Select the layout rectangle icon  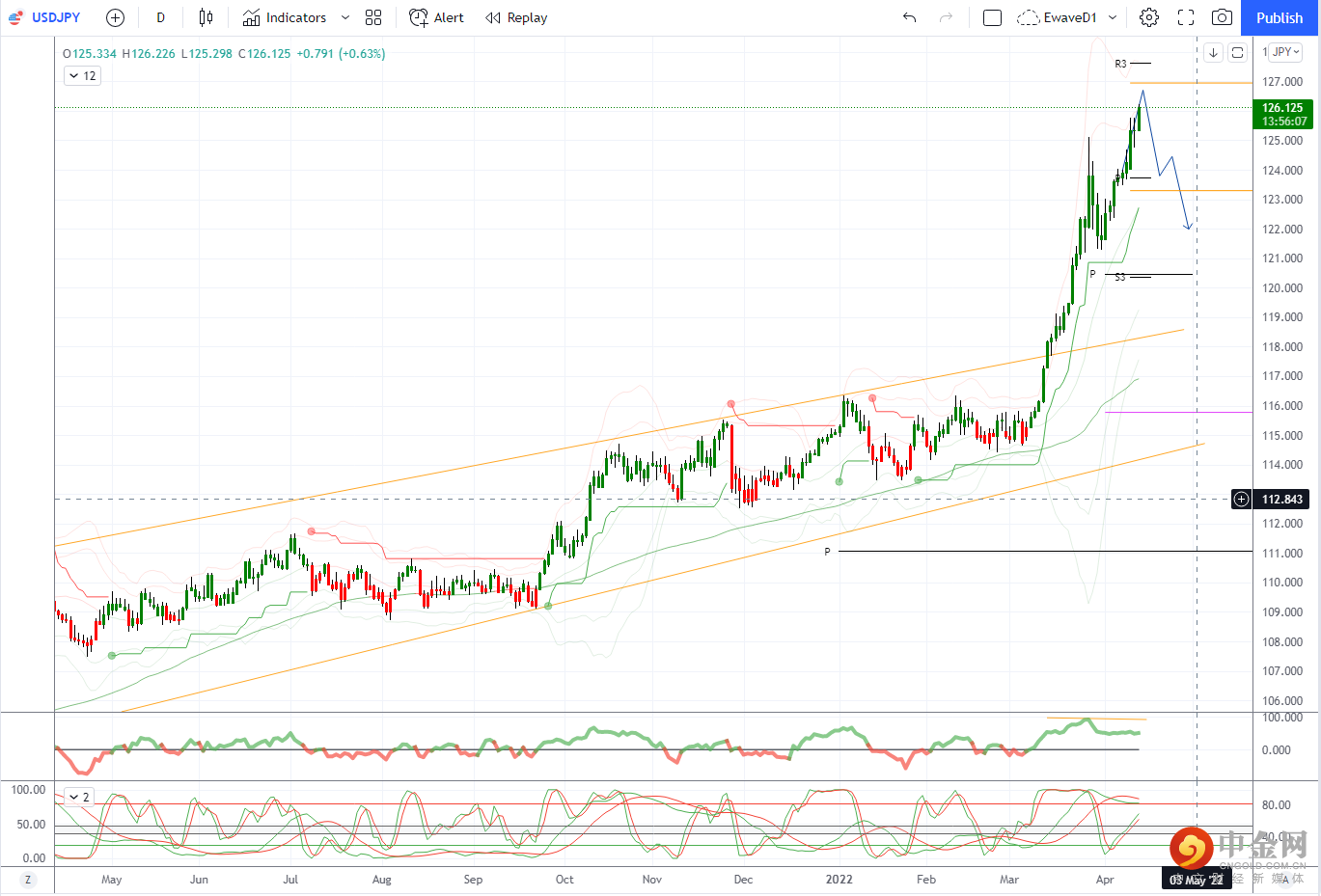[x=992, y=17]
